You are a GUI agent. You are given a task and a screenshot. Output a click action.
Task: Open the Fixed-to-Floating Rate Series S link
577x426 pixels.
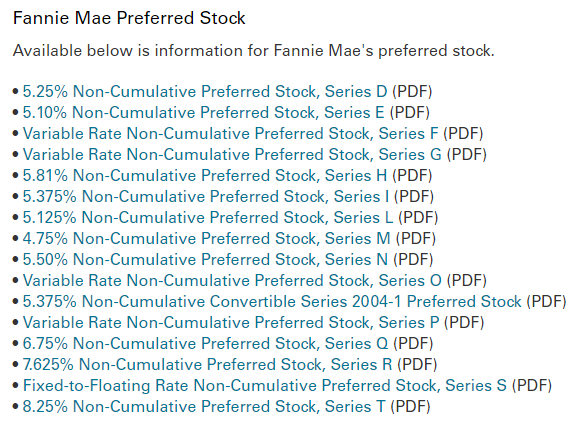[x=265, y=385]
